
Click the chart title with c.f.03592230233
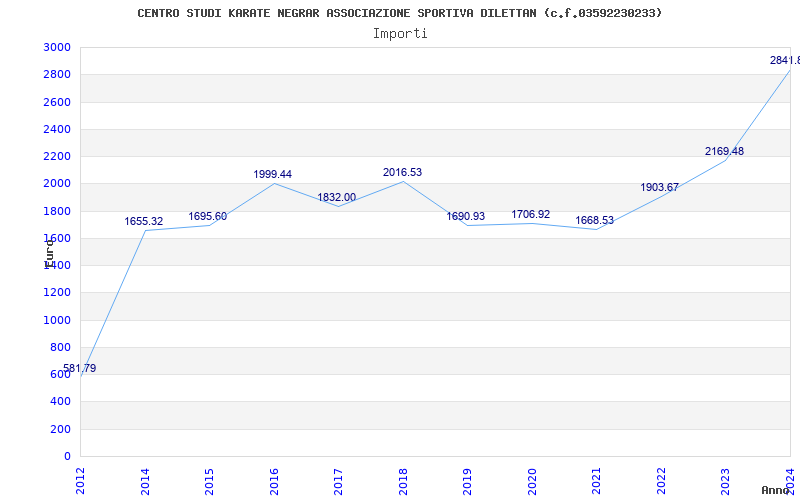[399, 13]
